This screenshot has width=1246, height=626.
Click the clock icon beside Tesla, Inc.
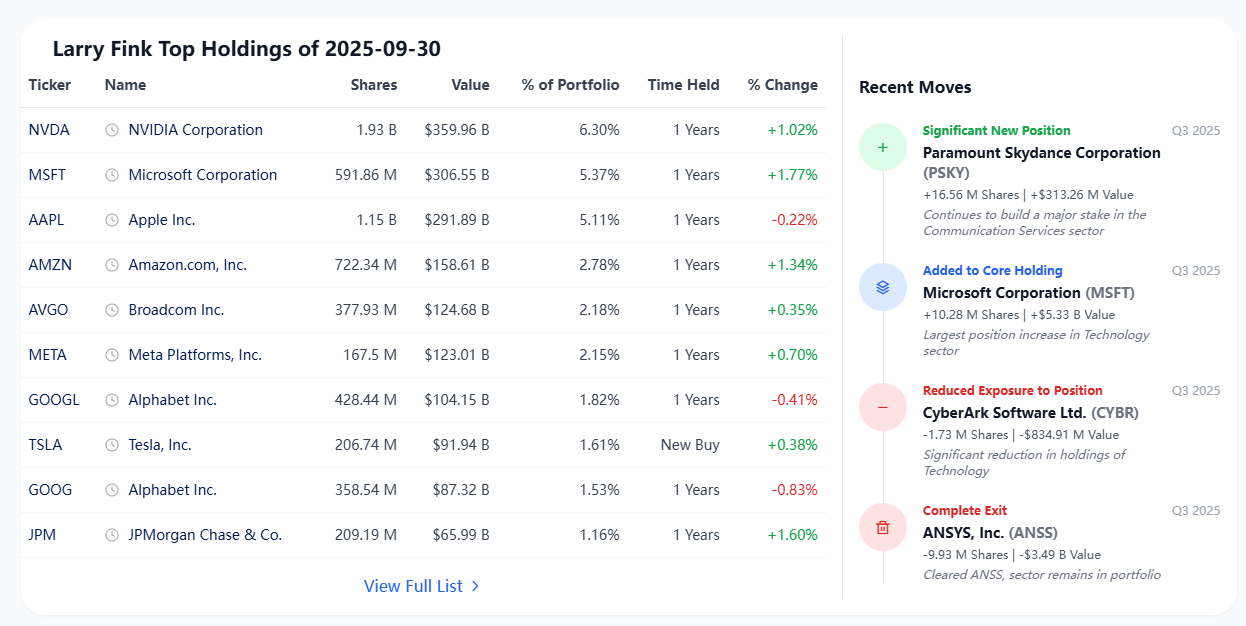112,445
